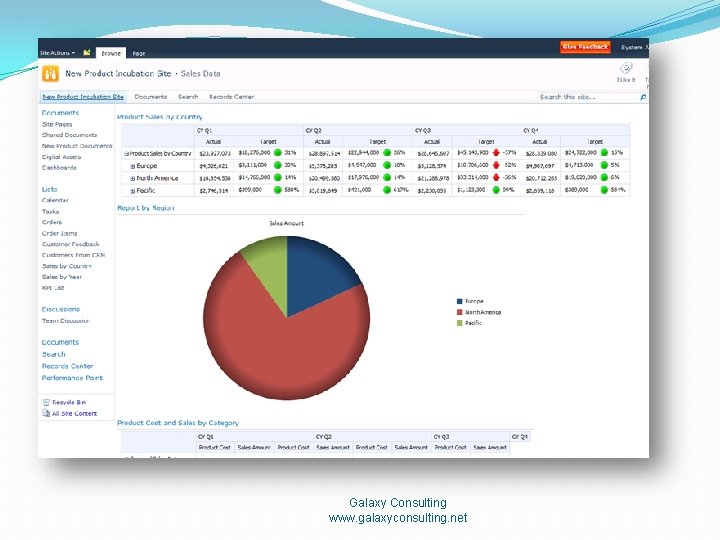Click the All Site Content icon

46,413
